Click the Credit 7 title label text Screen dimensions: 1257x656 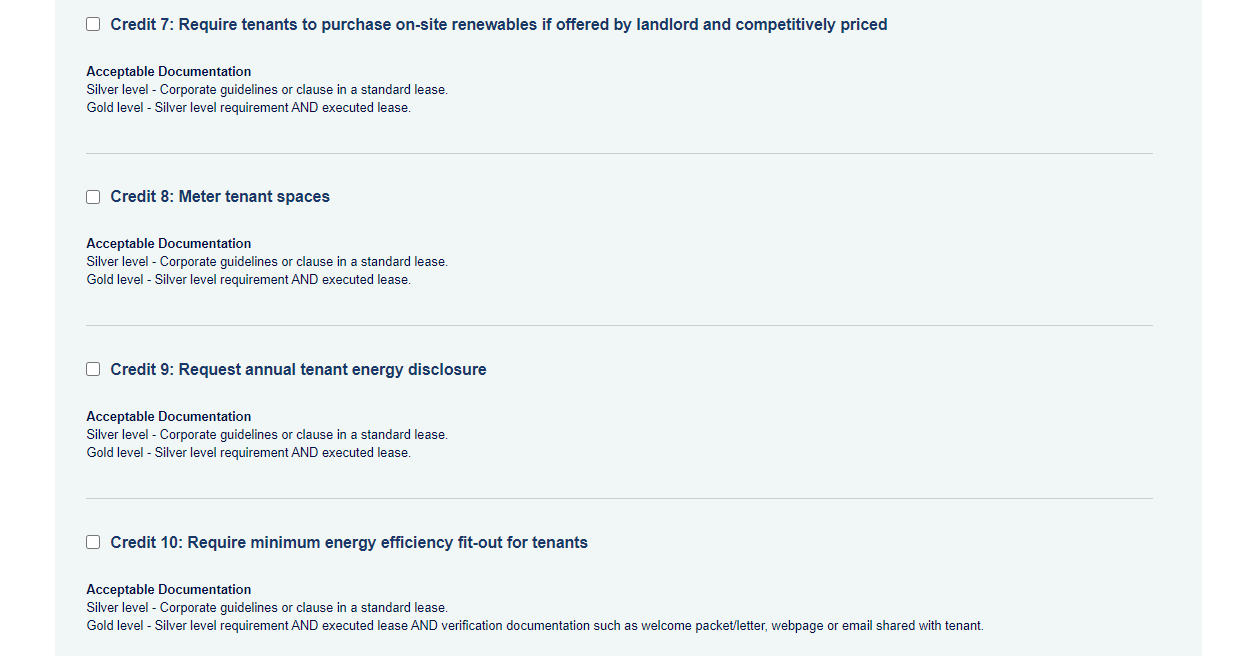click(x=499, y=24)
